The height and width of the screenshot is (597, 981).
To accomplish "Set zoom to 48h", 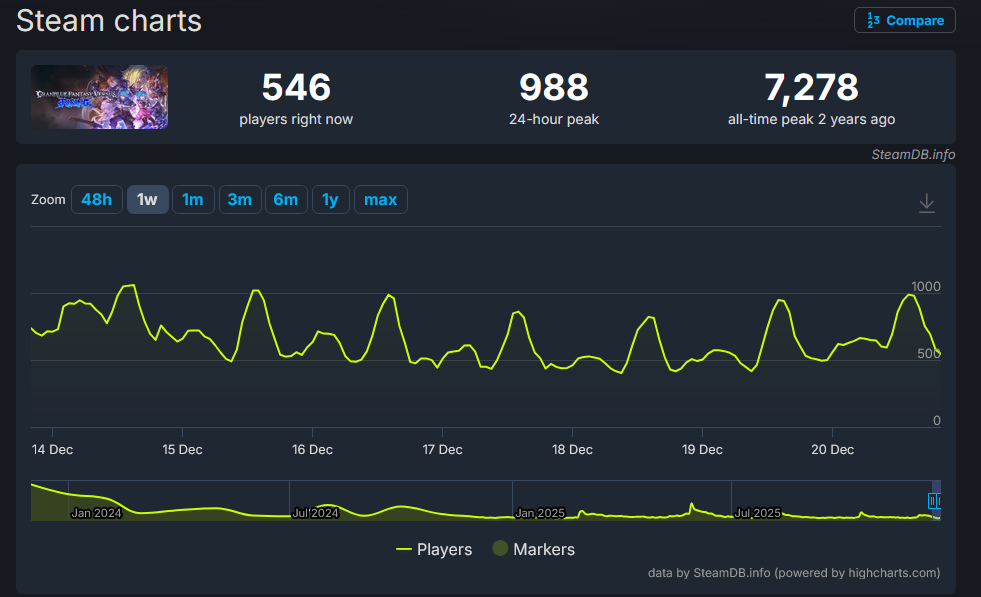I will pos(97,200).
